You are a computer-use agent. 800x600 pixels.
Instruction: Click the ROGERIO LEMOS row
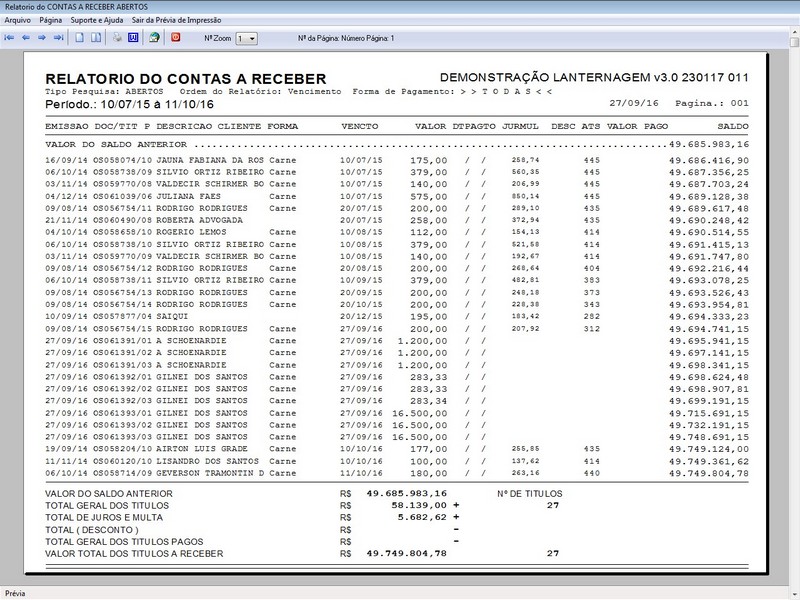[397, 232]
